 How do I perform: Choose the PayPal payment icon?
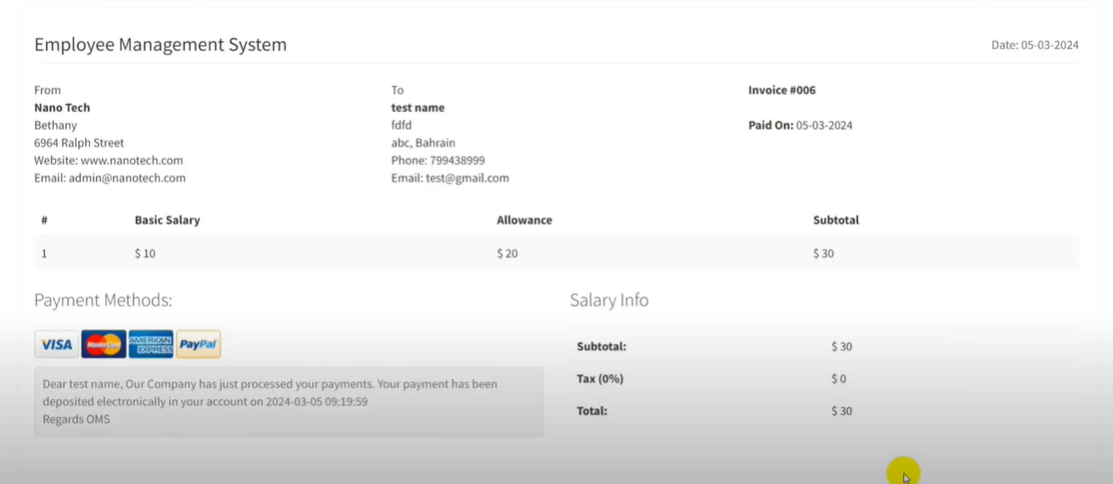[x=198, y=345]
